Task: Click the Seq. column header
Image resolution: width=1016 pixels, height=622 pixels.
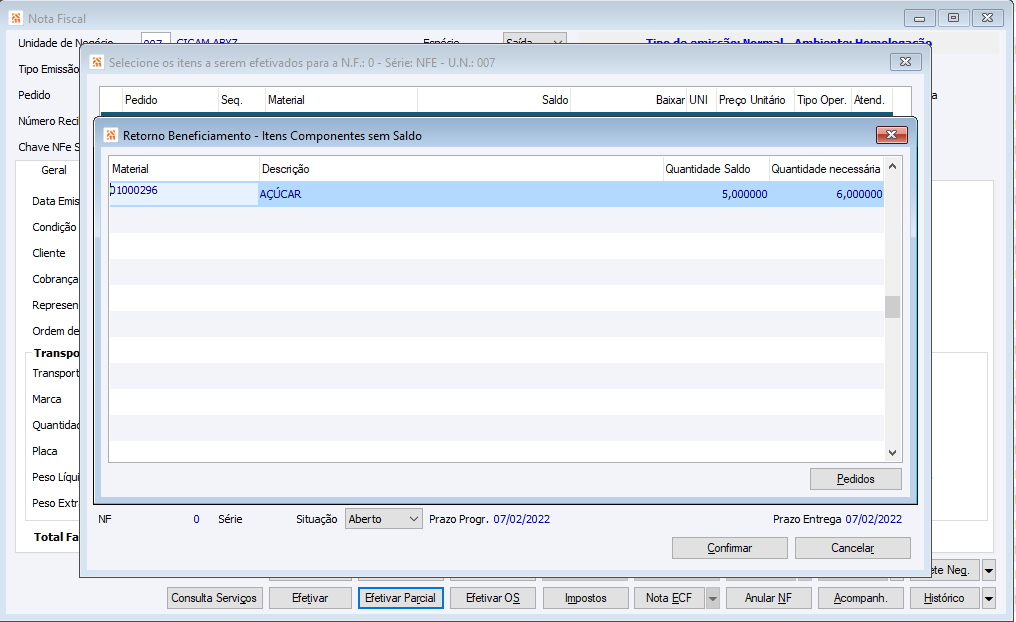Action: pyautogui.click(x=242, y=100)
